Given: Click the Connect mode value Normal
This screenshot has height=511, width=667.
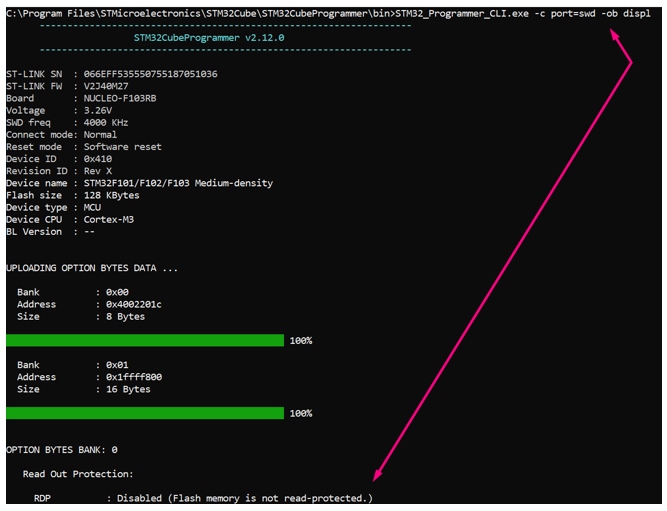Looking at the screenshot, I should (x=100, y=135).
